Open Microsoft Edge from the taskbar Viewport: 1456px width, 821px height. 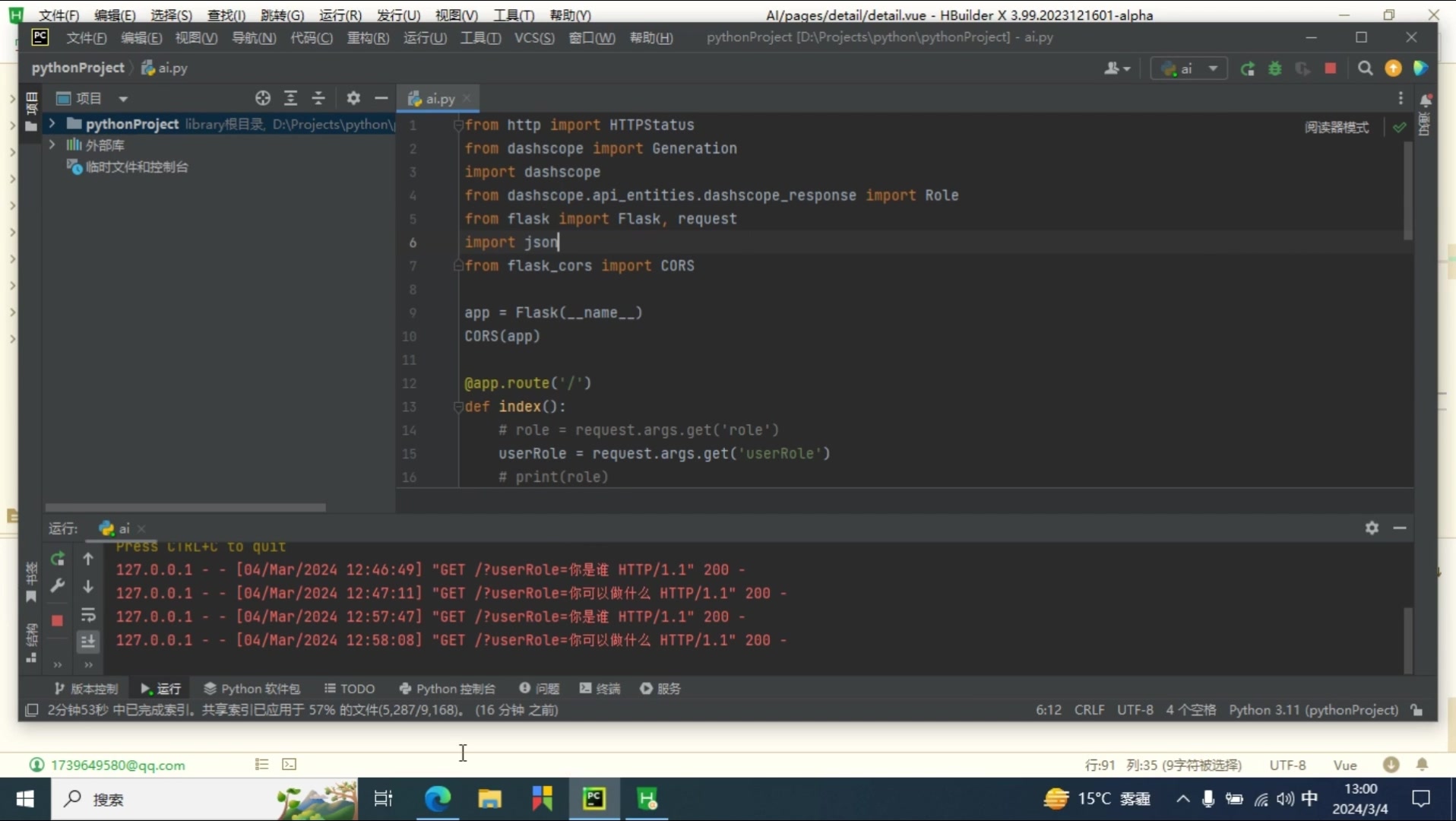[x=438, y=799]
